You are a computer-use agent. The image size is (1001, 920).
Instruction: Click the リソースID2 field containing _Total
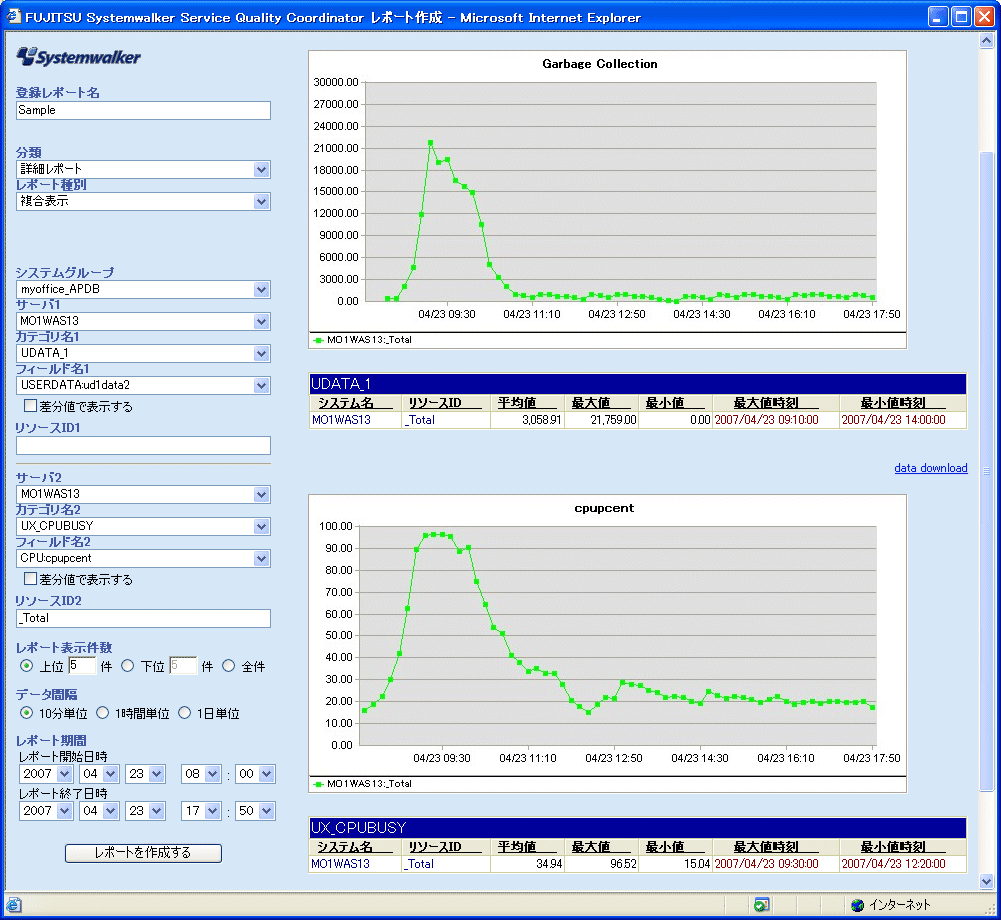click(143, 618)
